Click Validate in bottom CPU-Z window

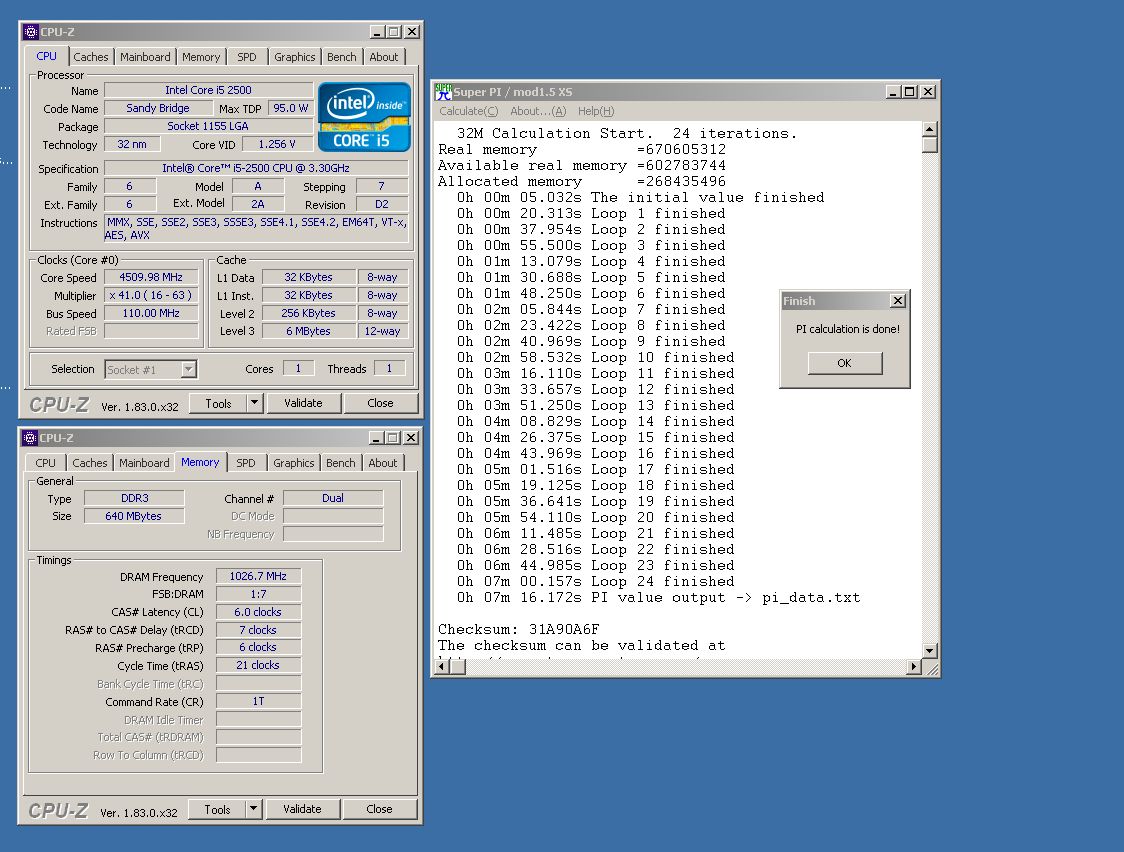(302, 809)
